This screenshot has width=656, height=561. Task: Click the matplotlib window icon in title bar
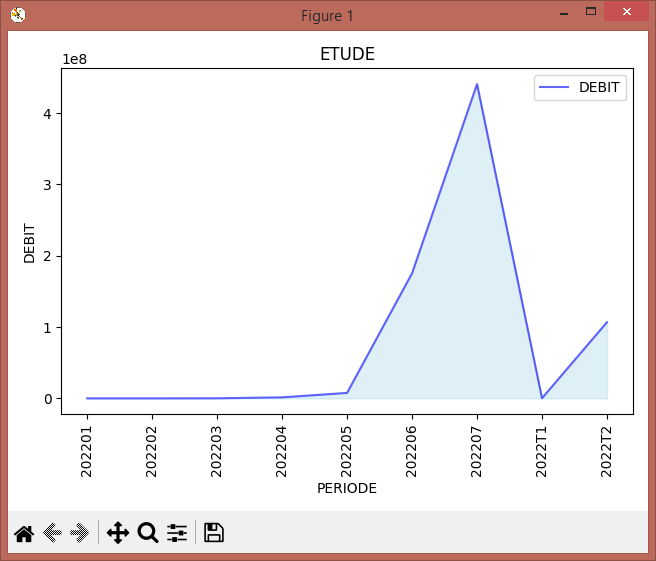(18, 15)
